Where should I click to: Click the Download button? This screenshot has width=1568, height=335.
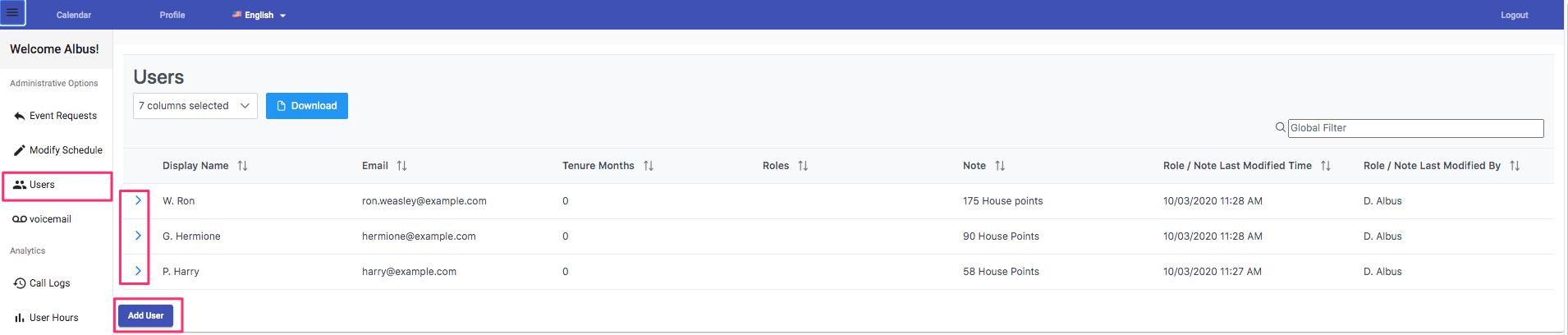pos(307,106)
